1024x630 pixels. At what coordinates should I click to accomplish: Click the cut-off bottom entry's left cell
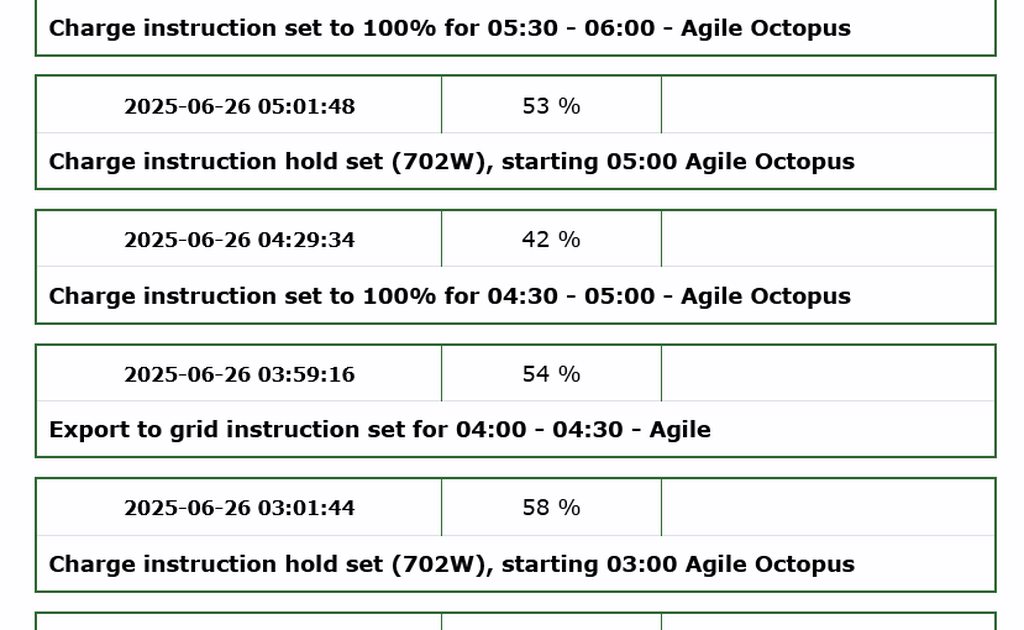coord(239,622)
